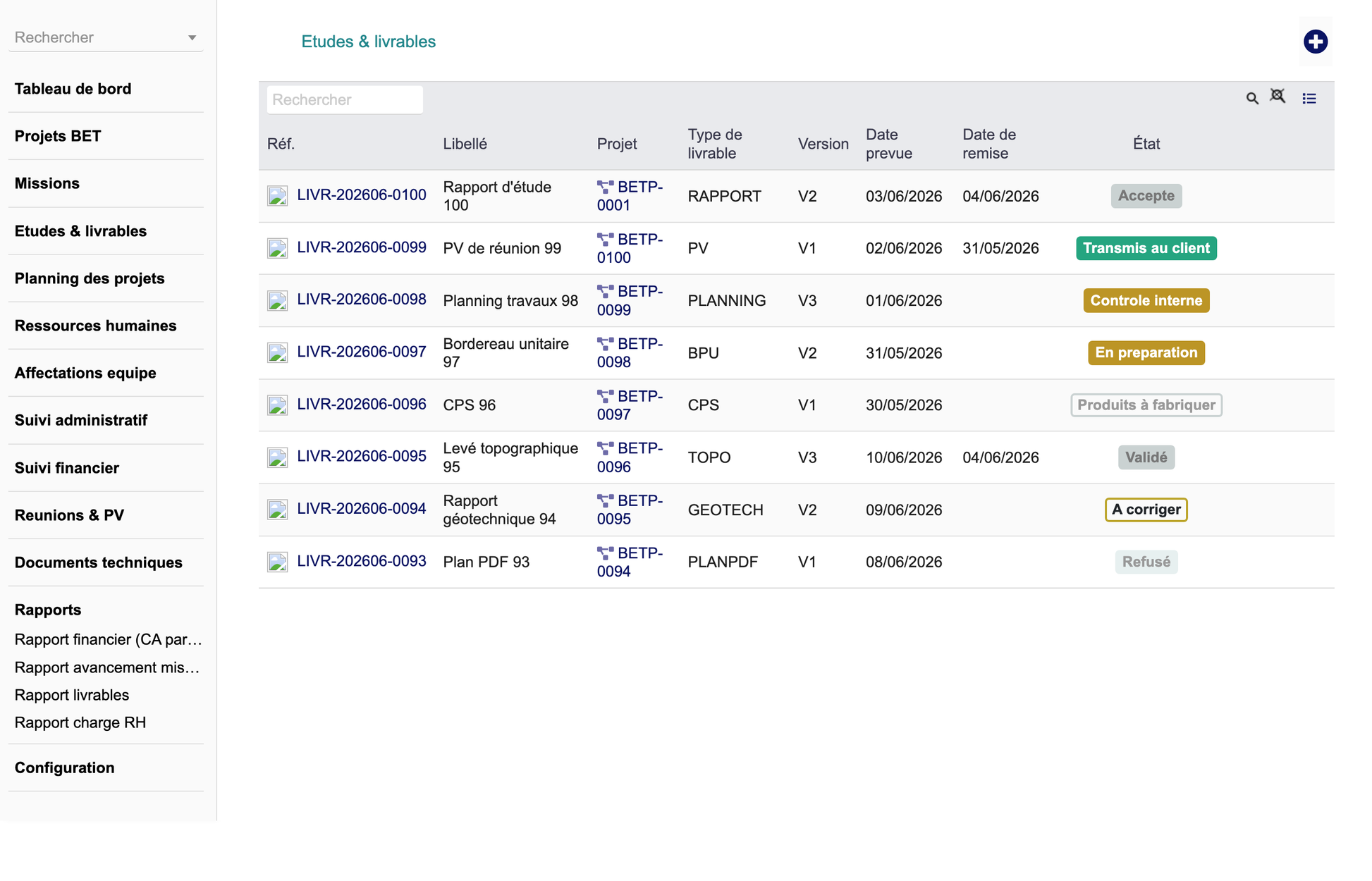Open Affectations equipe menu
The width and height of the screenshot is (1372, 881).
(x=85, y=373)
